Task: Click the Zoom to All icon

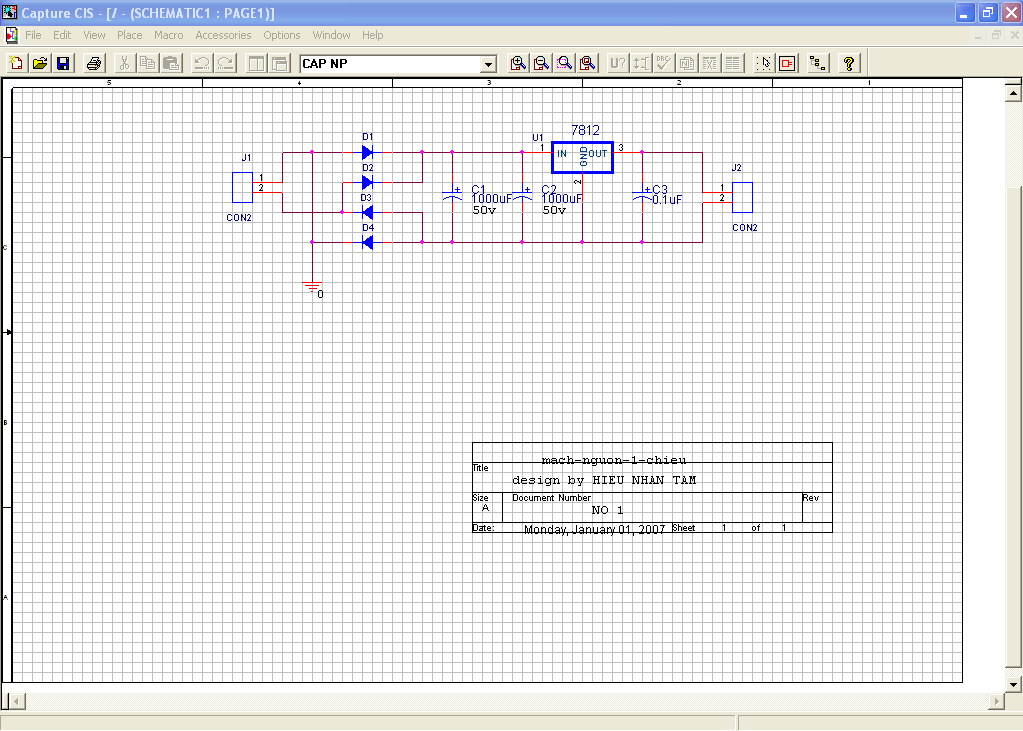Action: click(588, 63)
